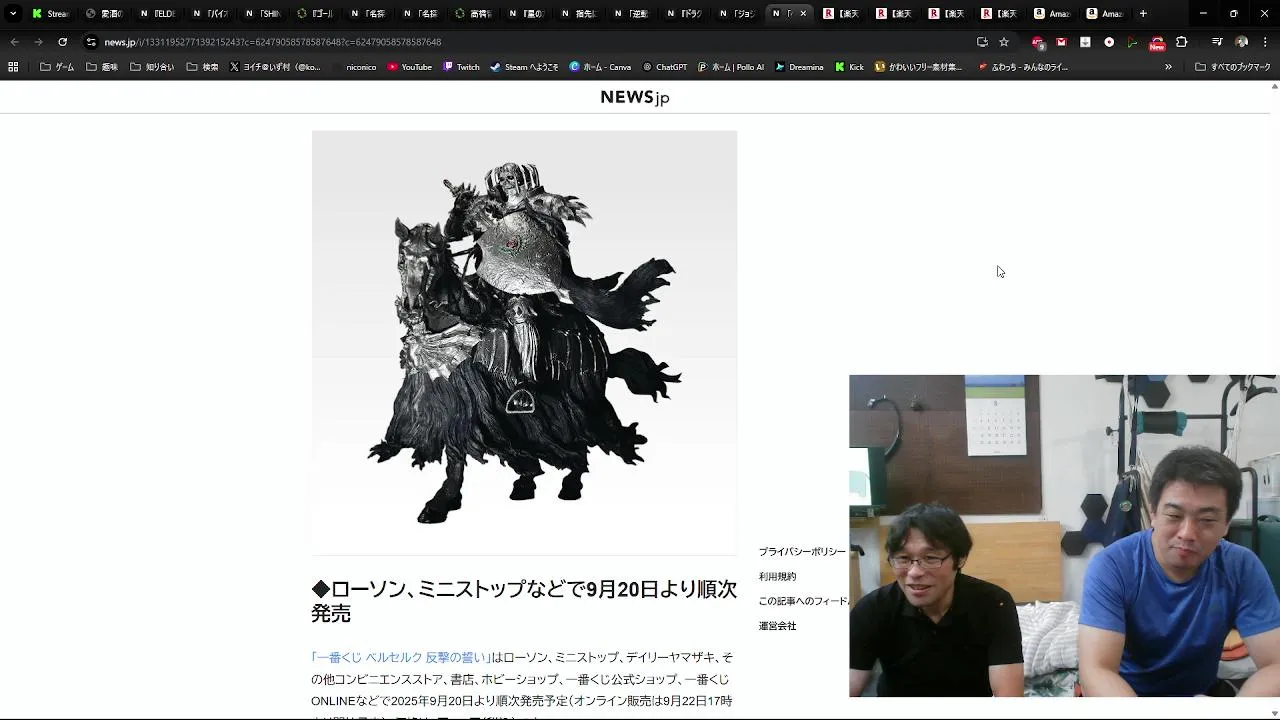Switch to the SHIN tab
The height and width of the screenshot is (720, 1280).
[x=262, y=14]
